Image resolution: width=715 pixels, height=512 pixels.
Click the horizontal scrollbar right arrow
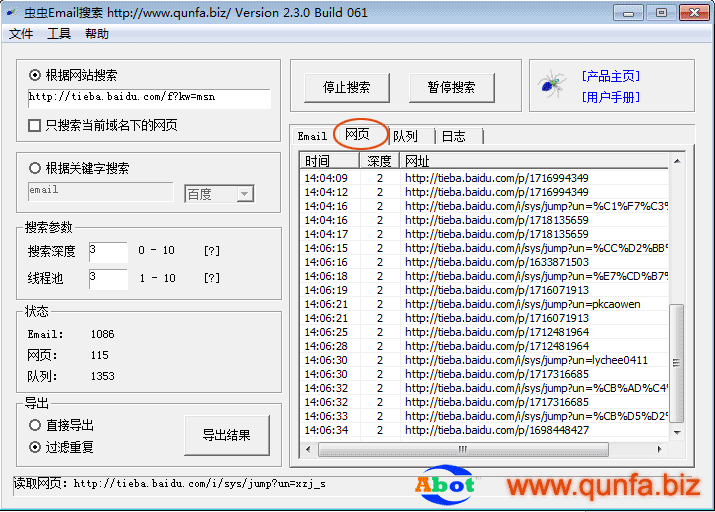point(660,449)
